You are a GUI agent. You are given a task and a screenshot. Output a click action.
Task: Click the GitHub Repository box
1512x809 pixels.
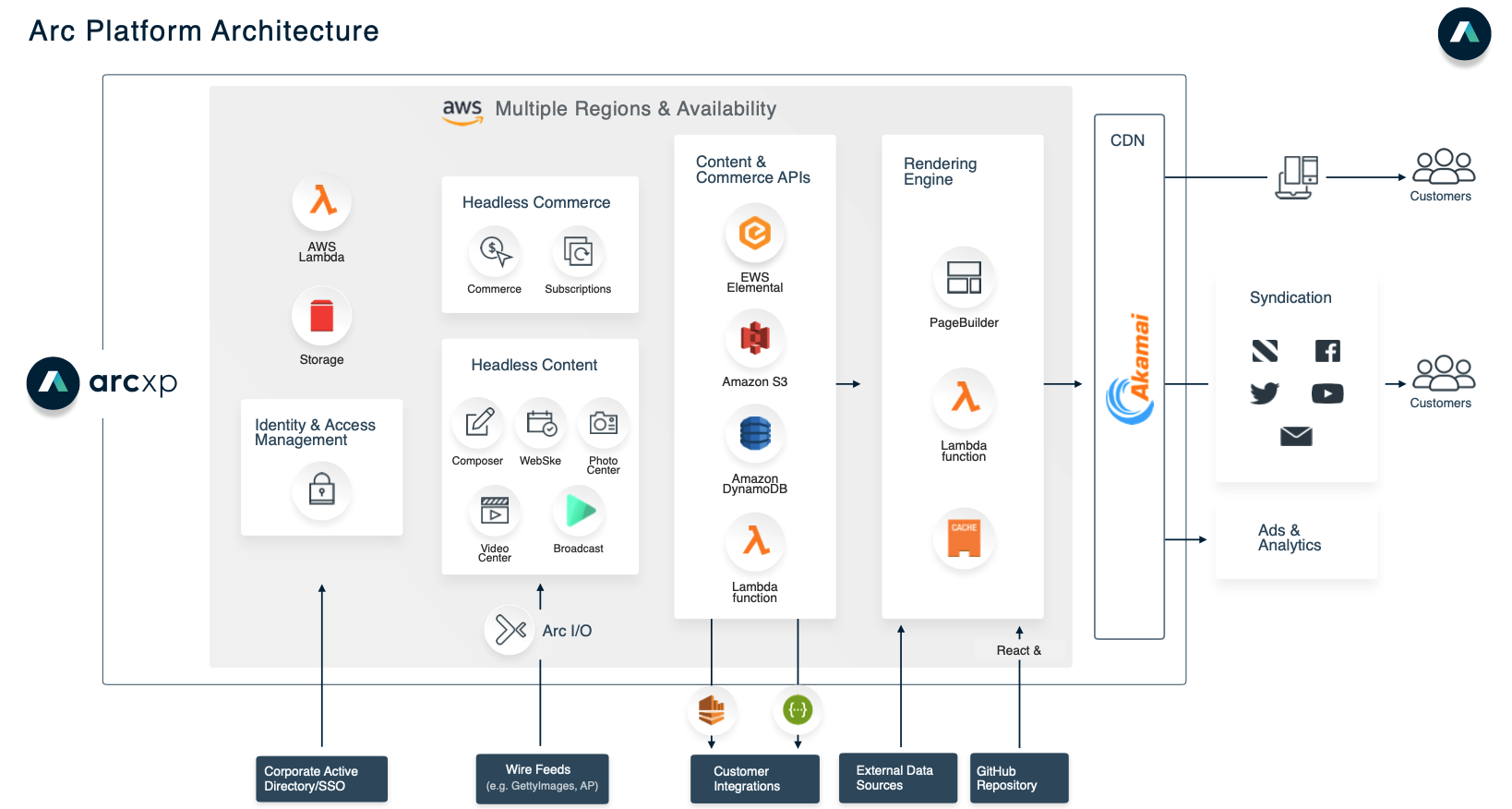click(x=1019, y=778)
